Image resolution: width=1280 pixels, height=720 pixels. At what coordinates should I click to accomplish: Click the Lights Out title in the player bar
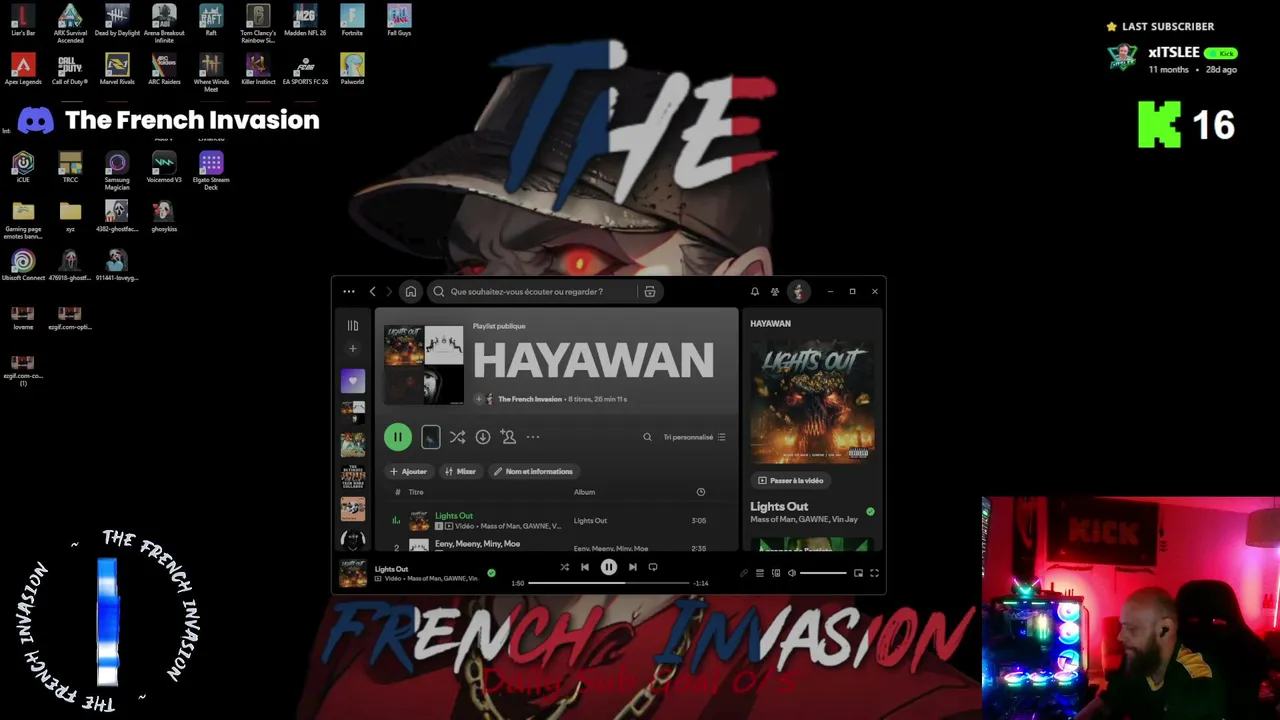click(391, 569)
